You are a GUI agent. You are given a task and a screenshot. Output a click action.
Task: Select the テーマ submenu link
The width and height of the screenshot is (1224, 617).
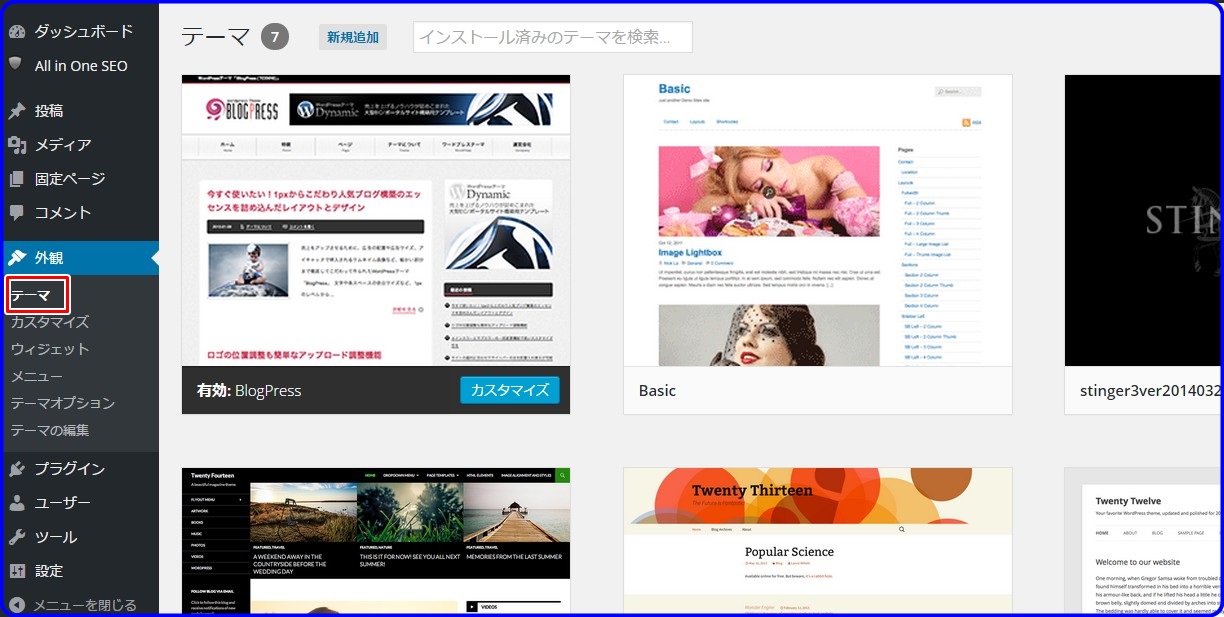point(31,295)
